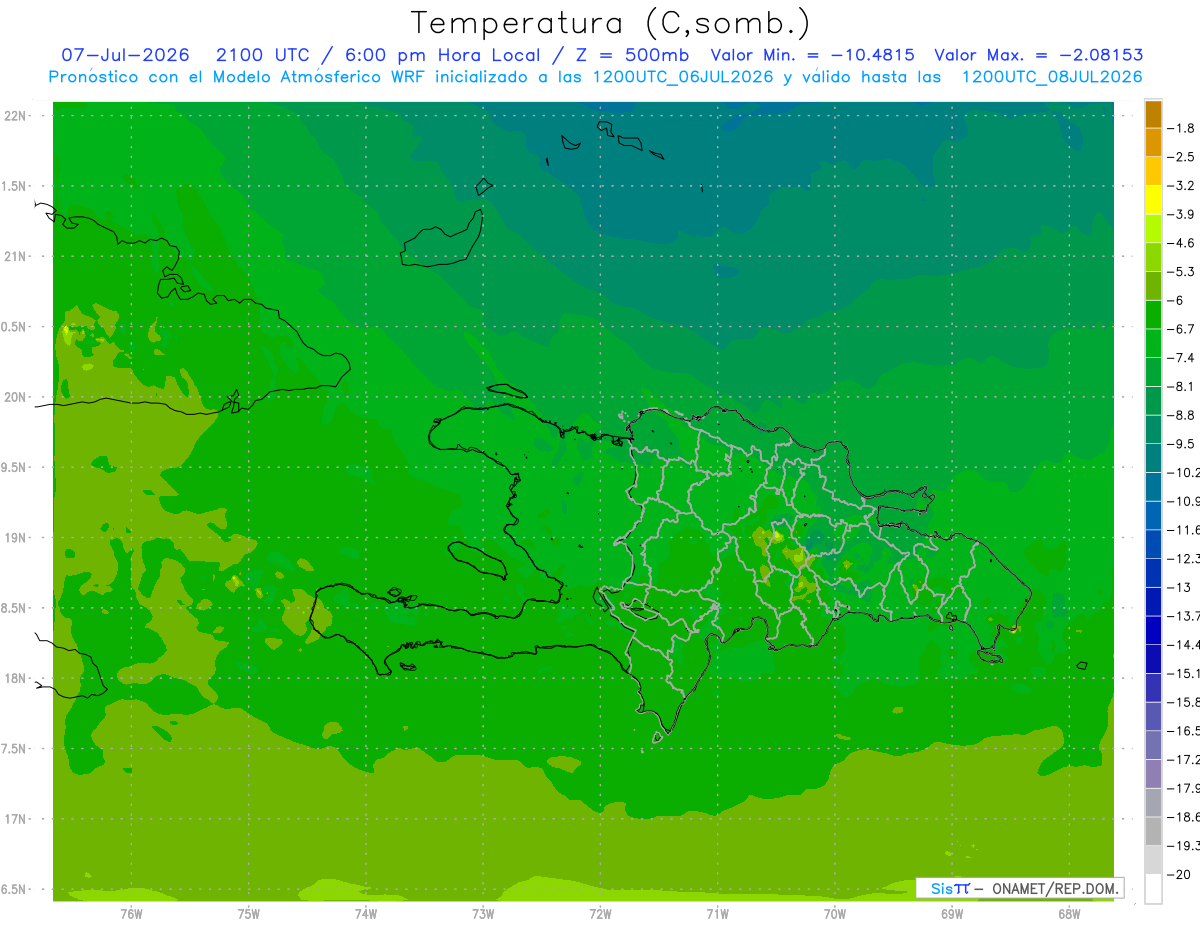Click the '-8.8' colorbar label
This screenshot has height=927, width=1200.
[1182, 415]
